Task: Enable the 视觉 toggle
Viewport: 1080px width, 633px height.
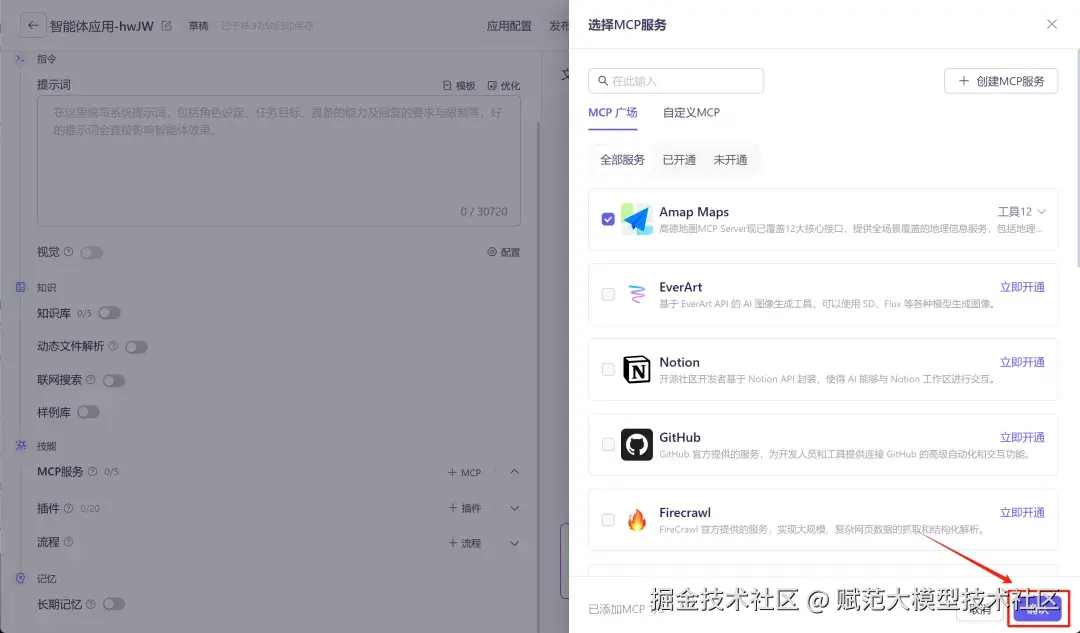Action: pyautogui.click(x=91, y=252)
